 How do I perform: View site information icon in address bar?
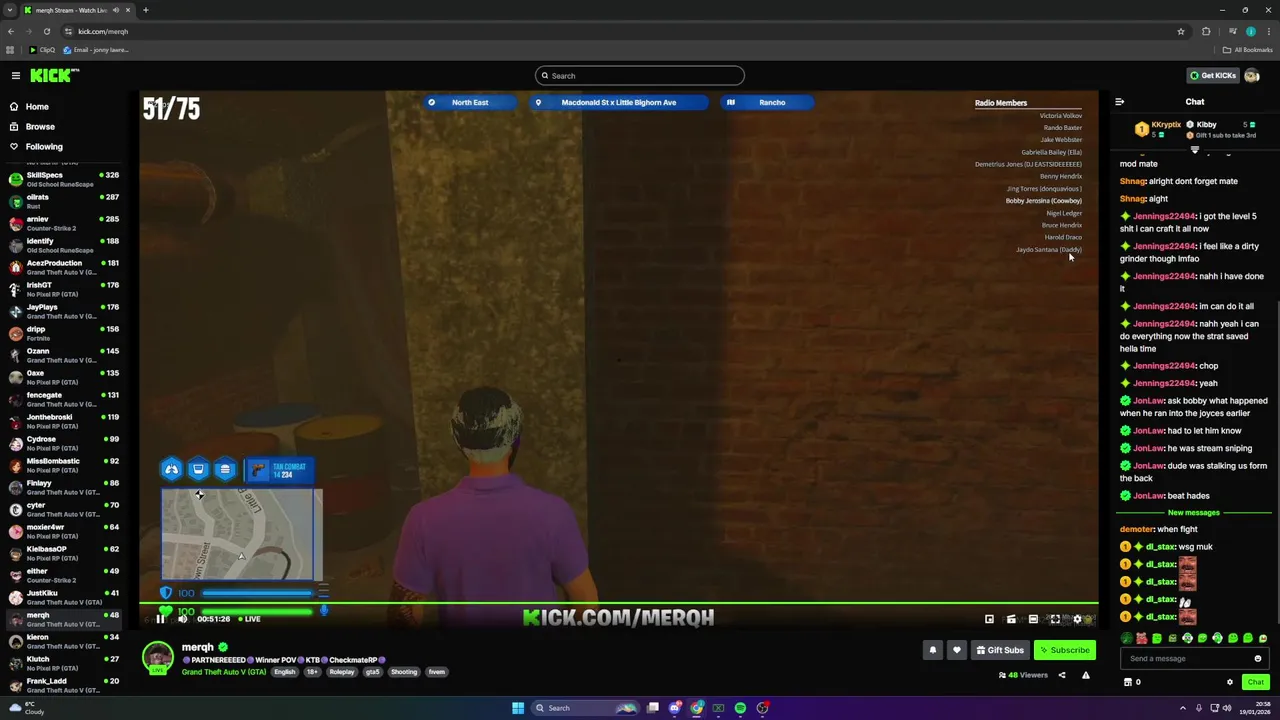click(x=68, y=31)
